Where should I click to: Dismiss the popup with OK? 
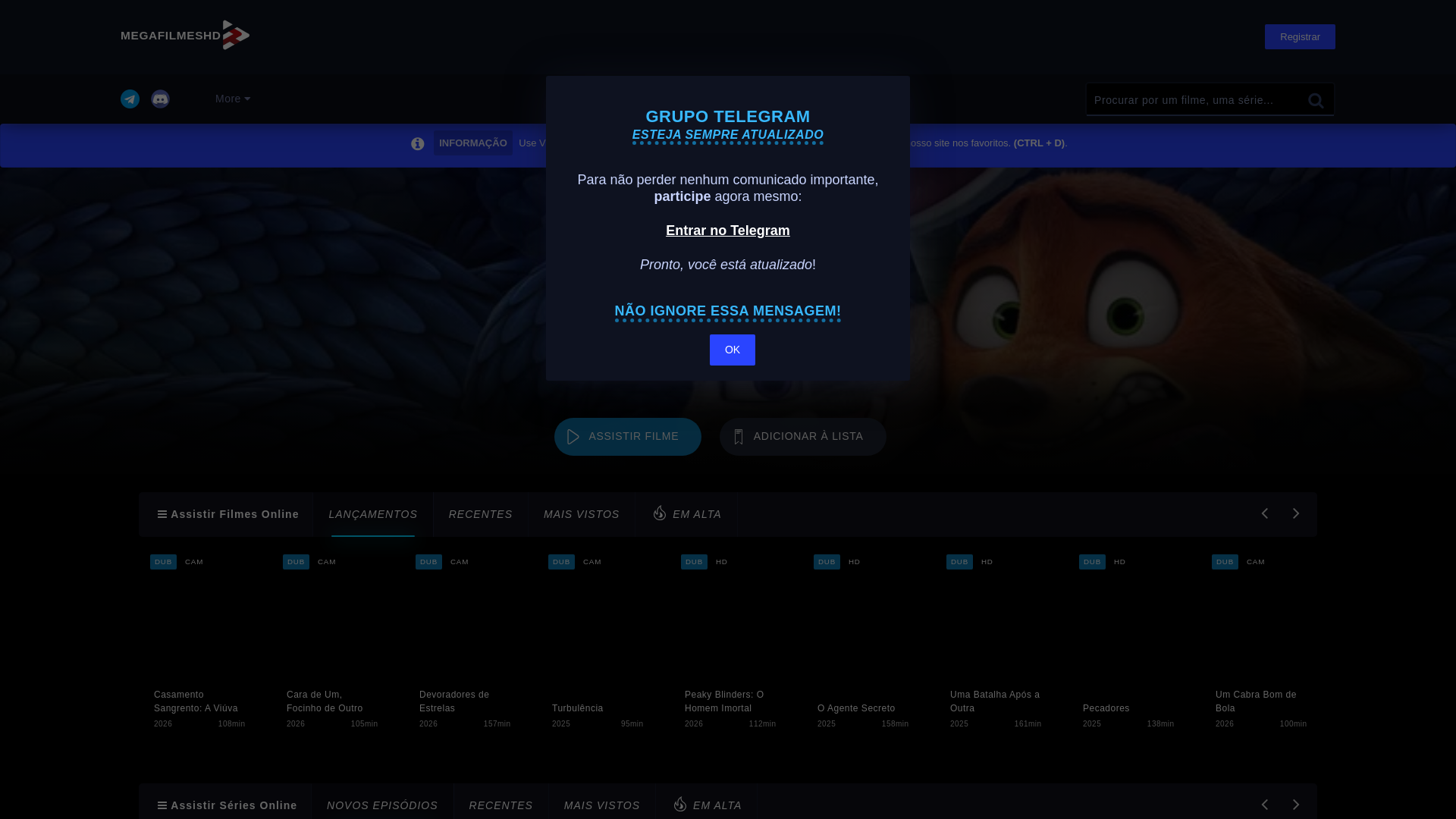click(x=733, y=350)
